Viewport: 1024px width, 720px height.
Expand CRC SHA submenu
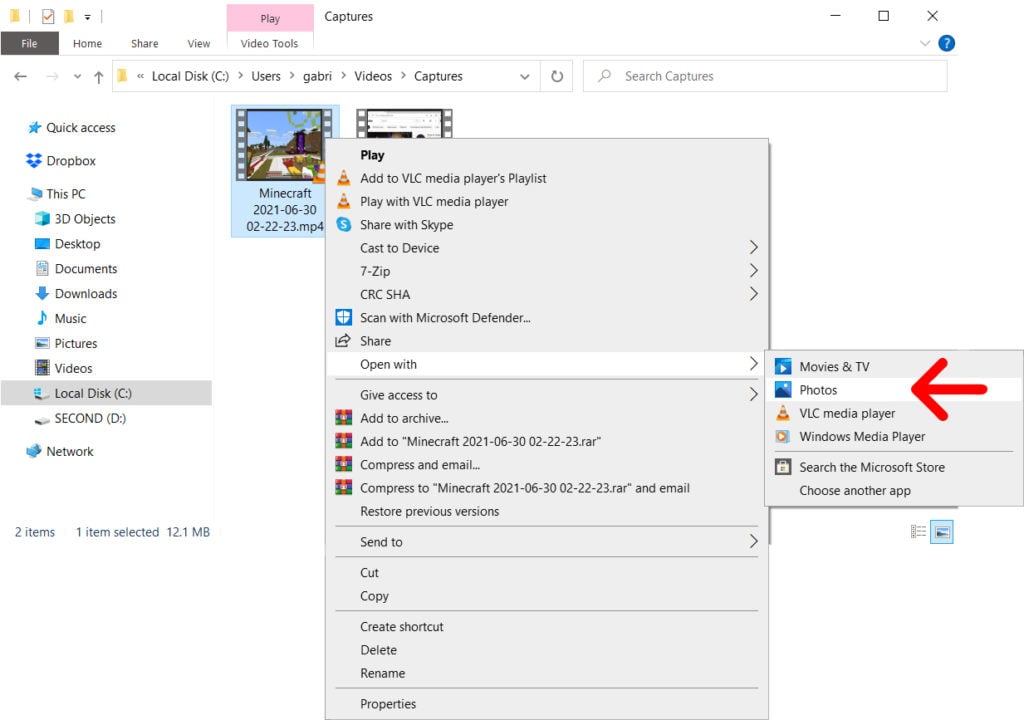[x=547, y=295]
